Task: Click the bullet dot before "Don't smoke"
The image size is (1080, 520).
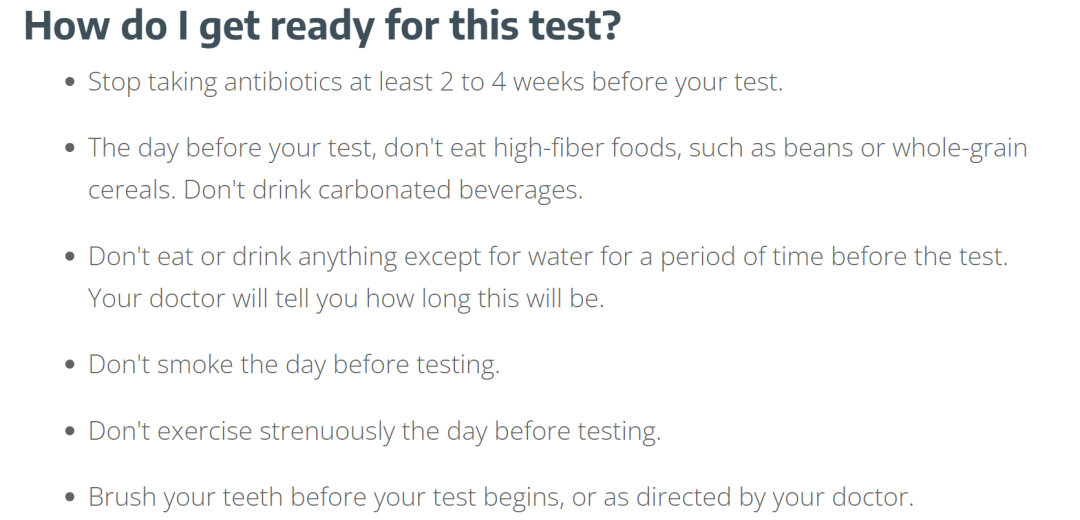Action: coord(70,365)
